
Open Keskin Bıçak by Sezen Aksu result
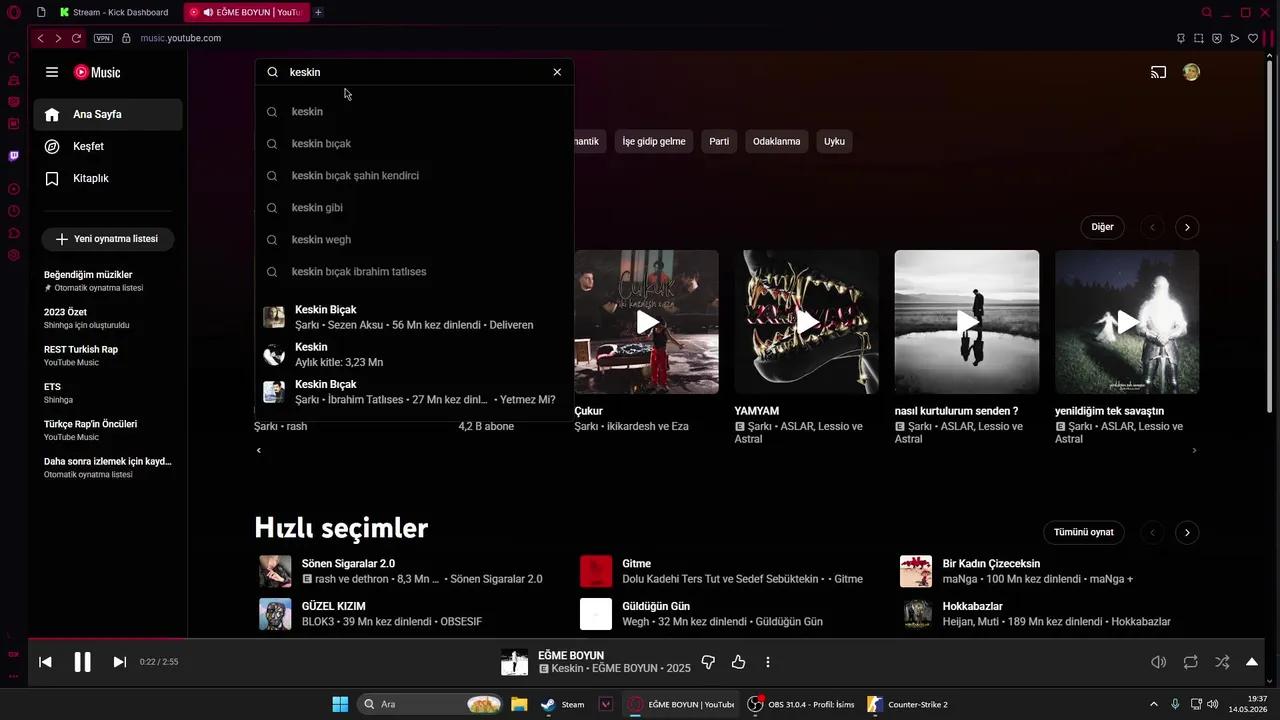coord(414,317)
